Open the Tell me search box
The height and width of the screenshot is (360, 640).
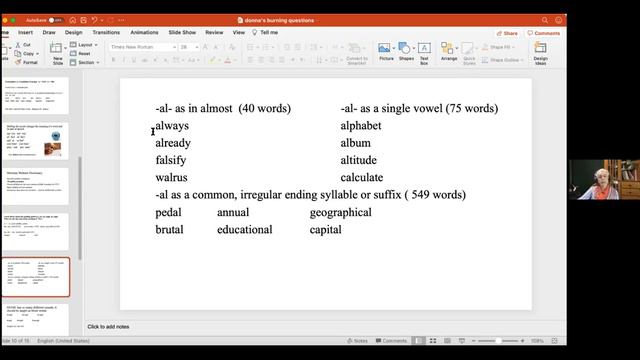[x=265, y=32]
